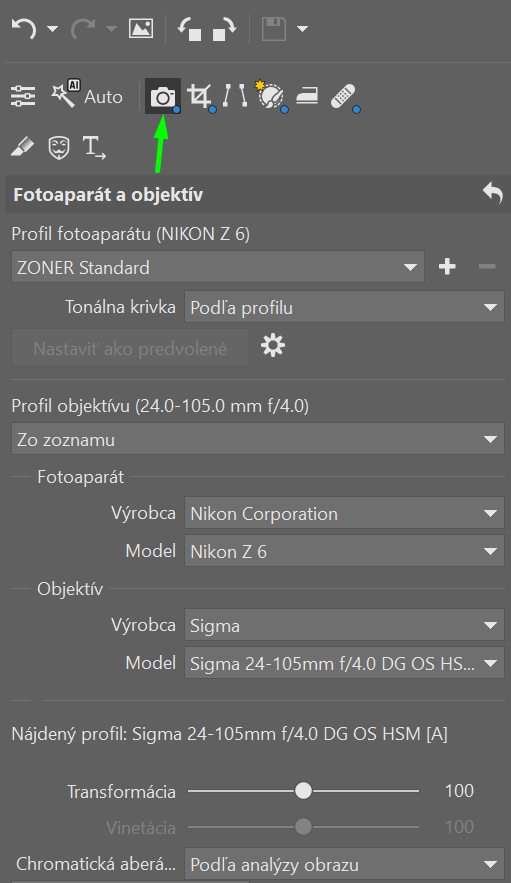This screenshot has height=883, width=511.
Task: Rotate image left icon
Action: click(x=189, y=29)
